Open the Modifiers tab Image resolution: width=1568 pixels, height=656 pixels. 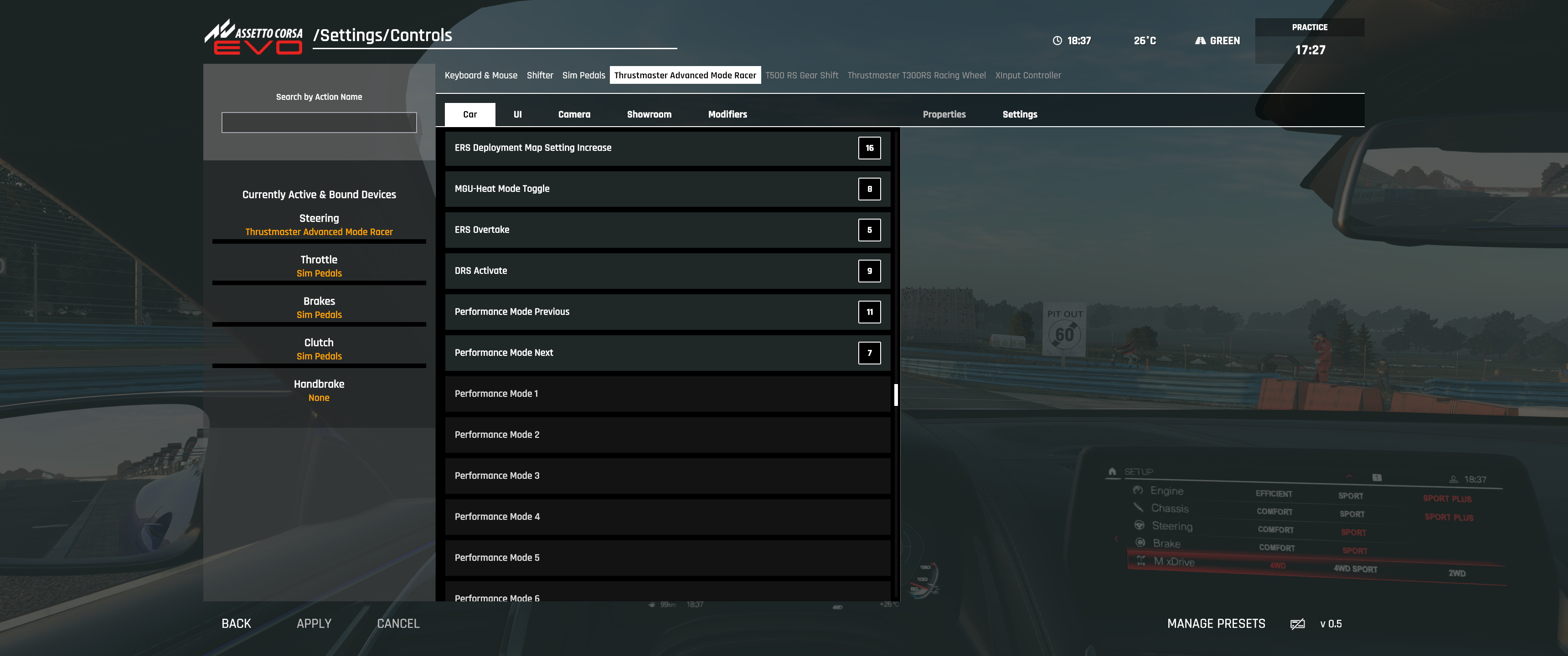(x=727, y=114)
